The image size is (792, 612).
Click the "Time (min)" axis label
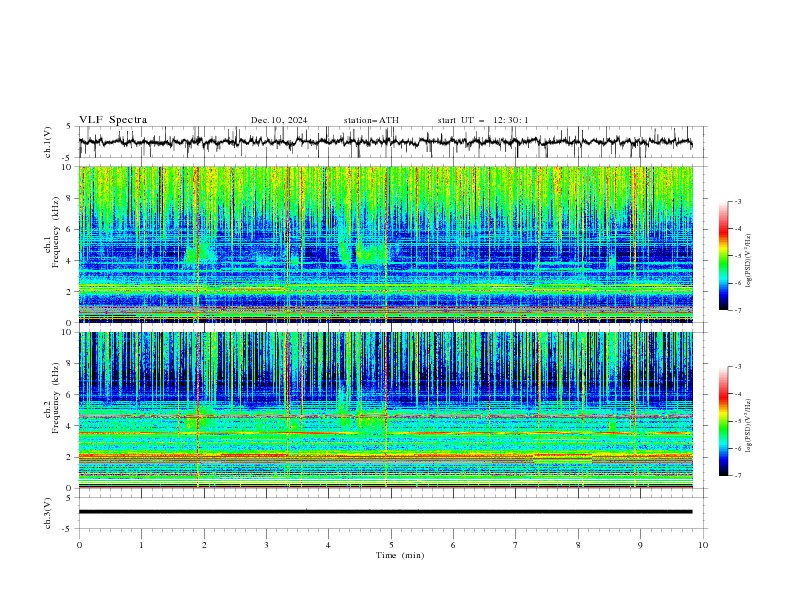[x=400, y=555]
